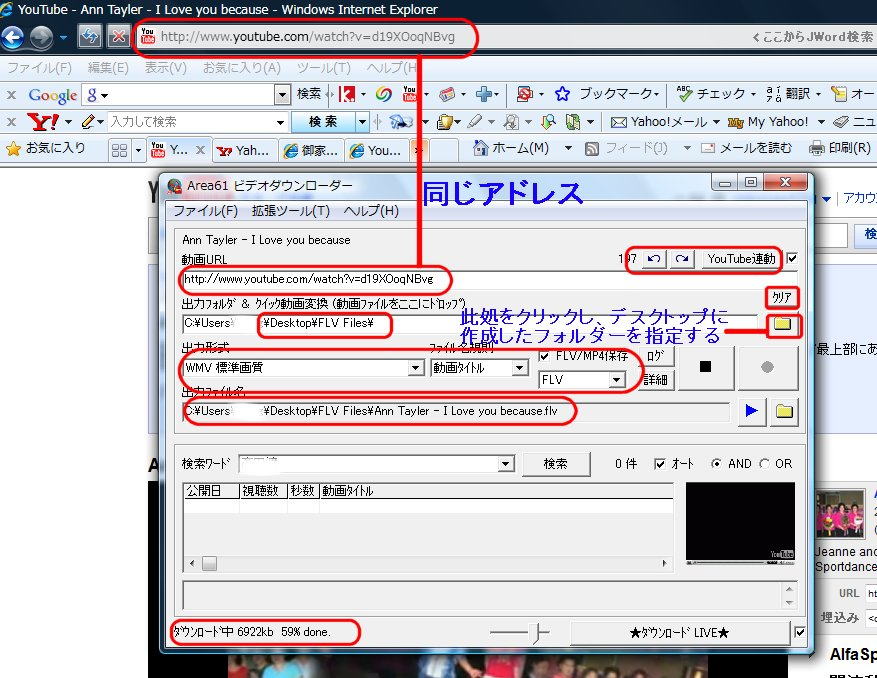Screen dimensions: 877x678
Task: Open the favorites star in IE
Action: pyautogui.click(x=13, y=149)
